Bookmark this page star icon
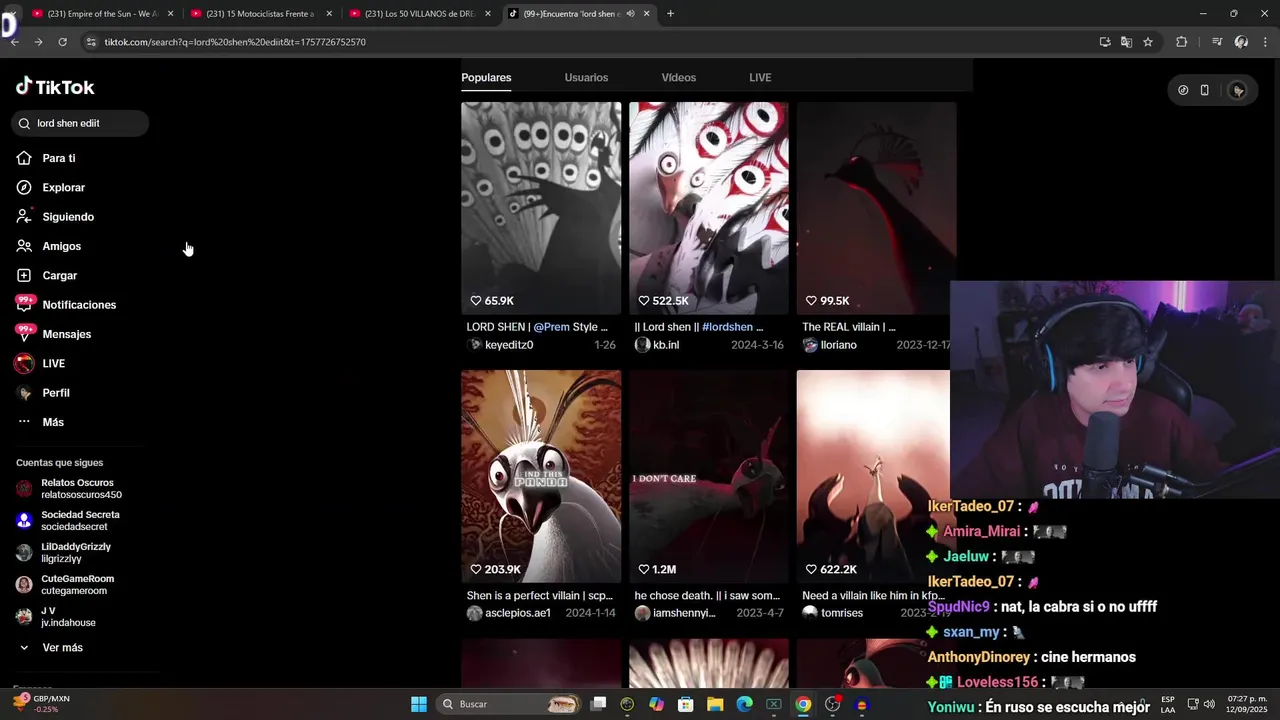Viewport: 1280px width, 720px height. (1148, 42)
